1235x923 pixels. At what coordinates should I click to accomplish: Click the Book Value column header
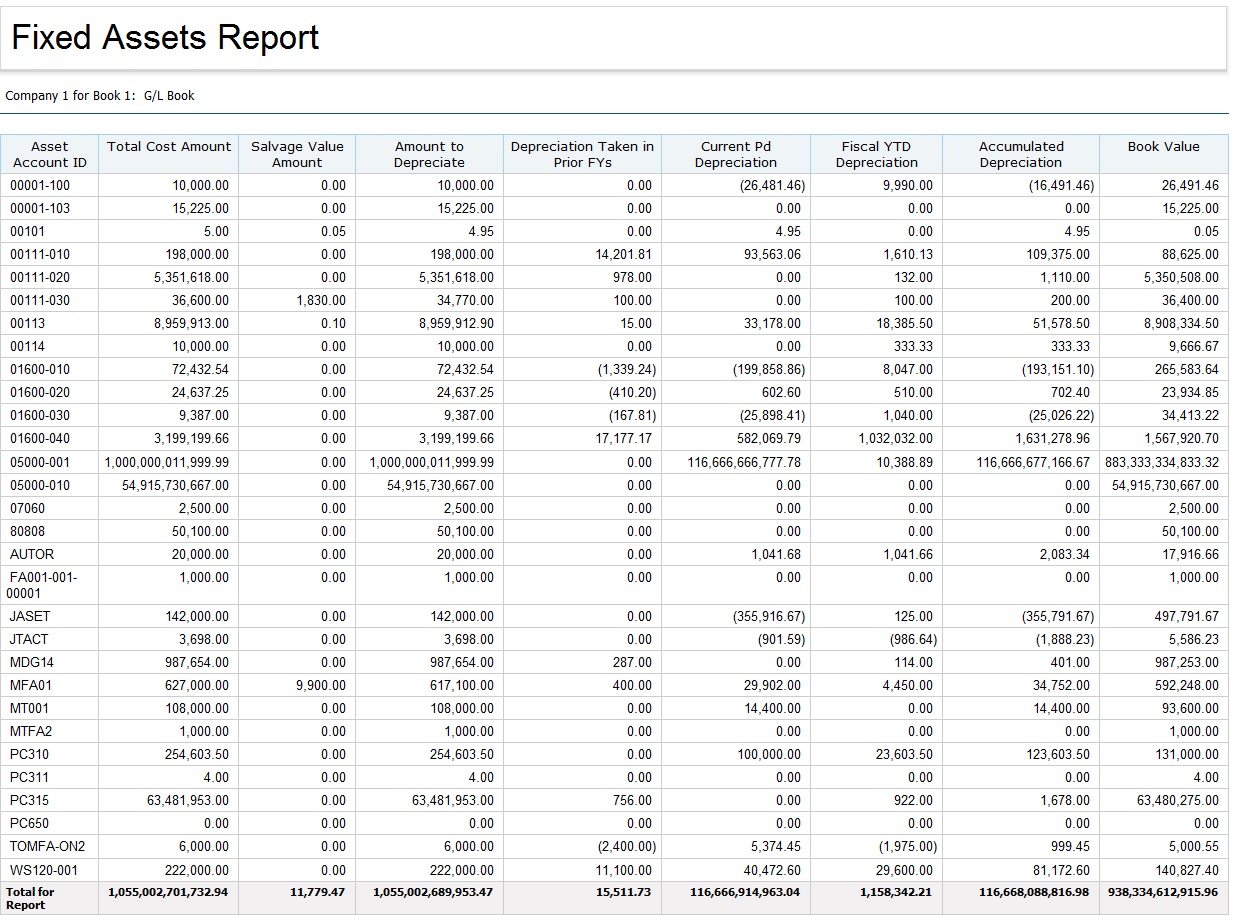(x=1163, y=146)
